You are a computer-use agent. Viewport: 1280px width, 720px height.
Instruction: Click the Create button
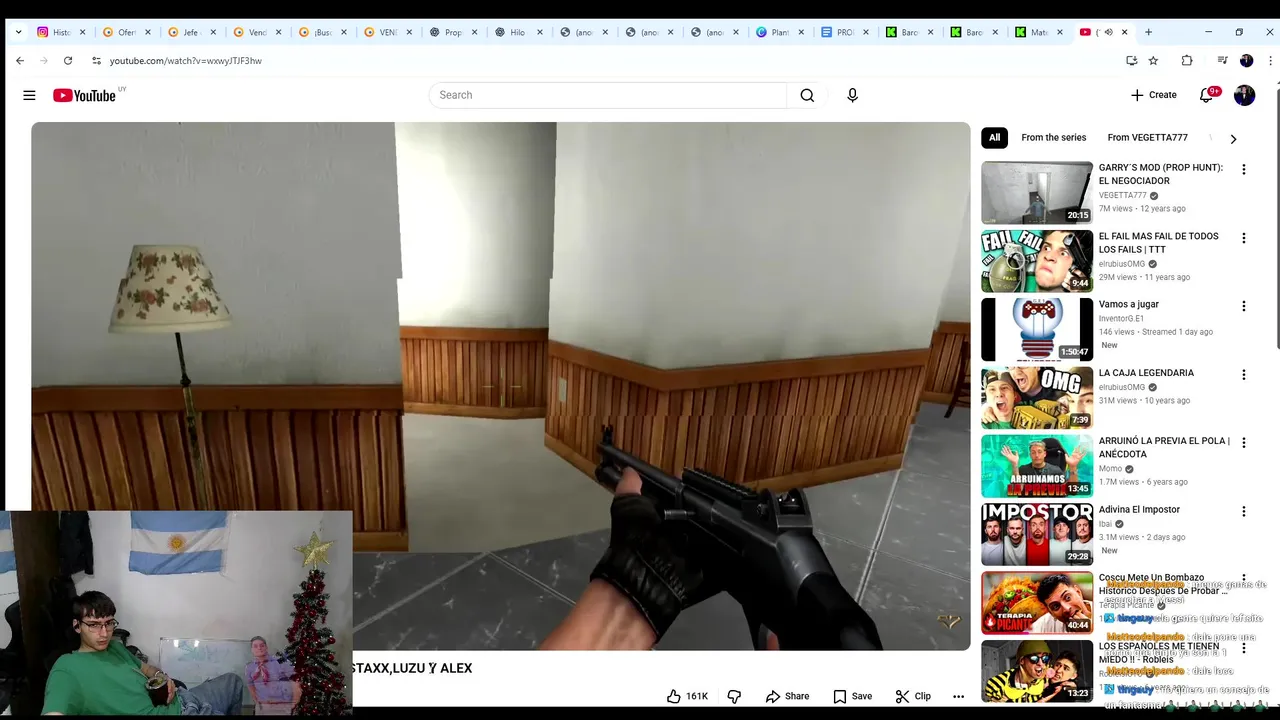click(1154, 95)
